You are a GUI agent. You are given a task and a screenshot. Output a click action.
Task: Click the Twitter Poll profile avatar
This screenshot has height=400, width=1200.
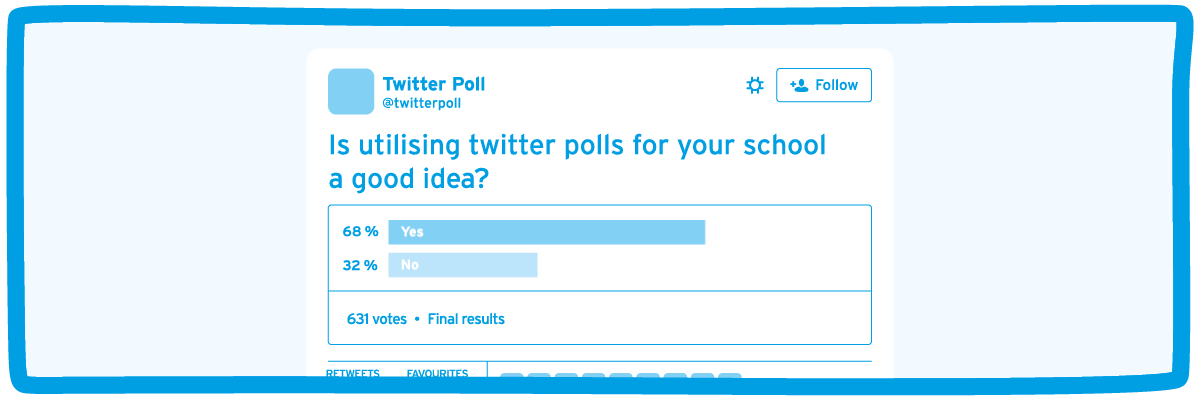pos(351,91)
